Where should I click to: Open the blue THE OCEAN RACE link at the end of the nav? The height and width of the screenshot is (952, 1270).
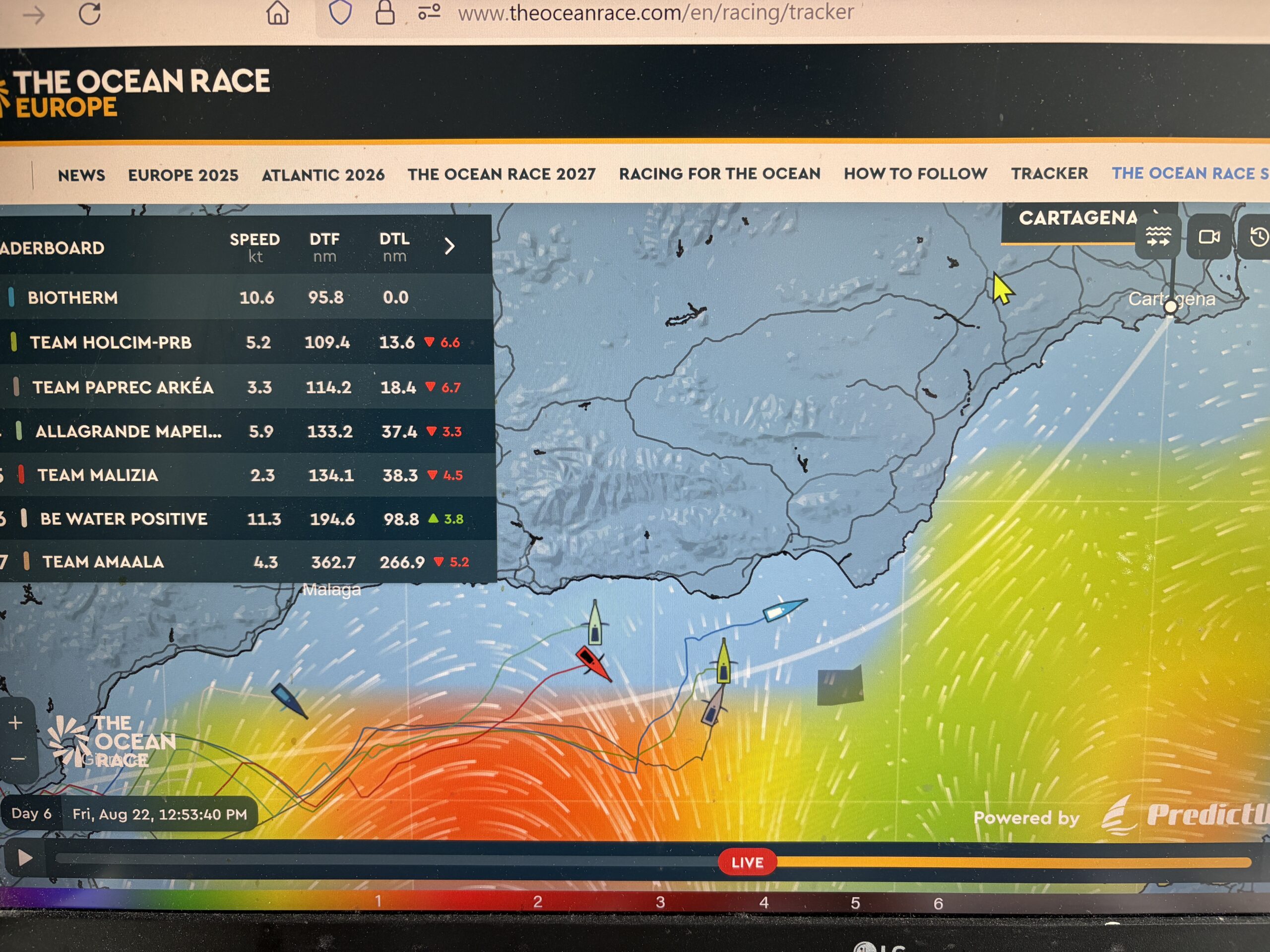point(1190,174)
